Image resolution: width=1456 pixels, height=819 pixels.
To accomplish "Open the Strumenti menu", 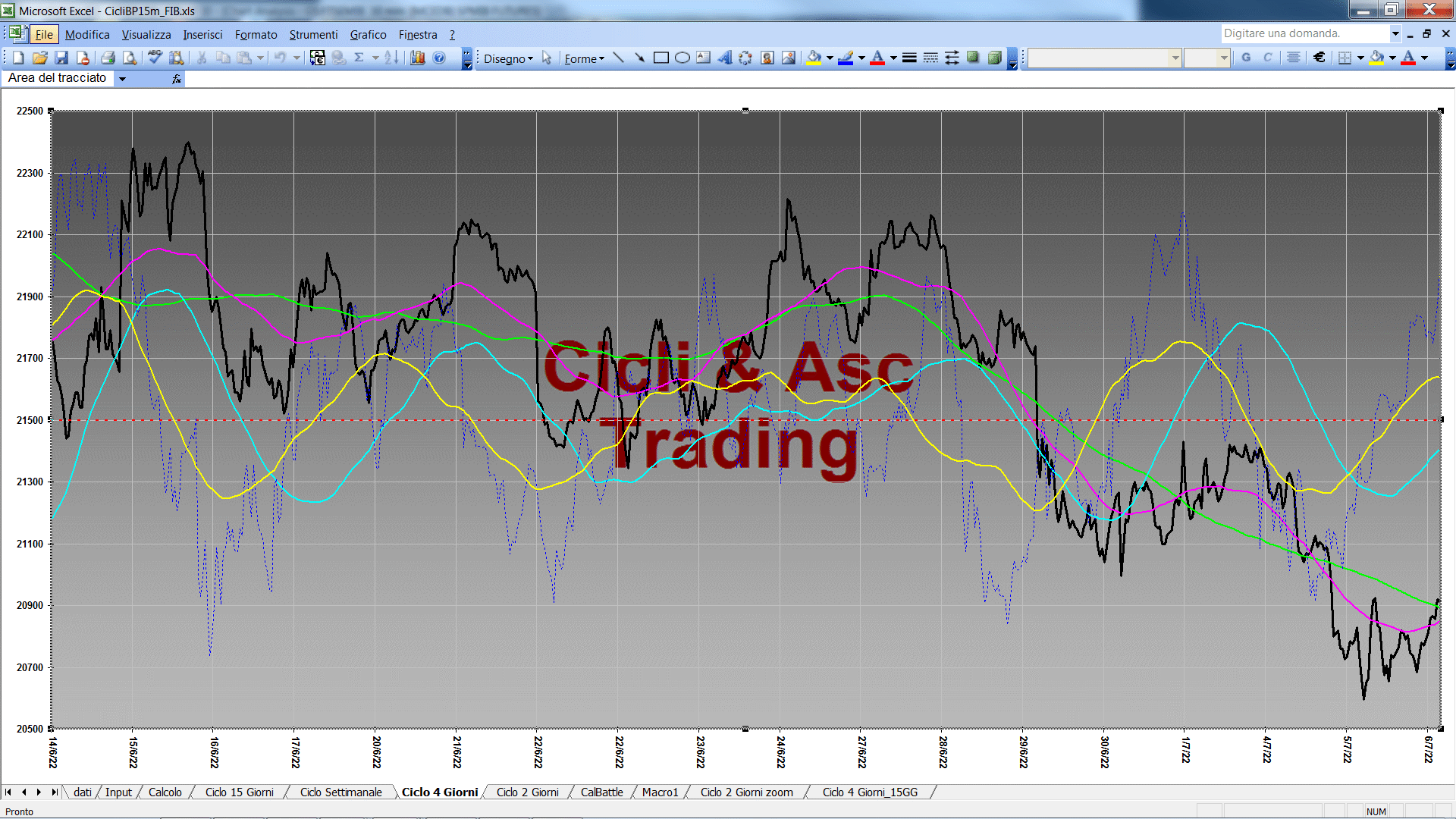I will (313, 35).
